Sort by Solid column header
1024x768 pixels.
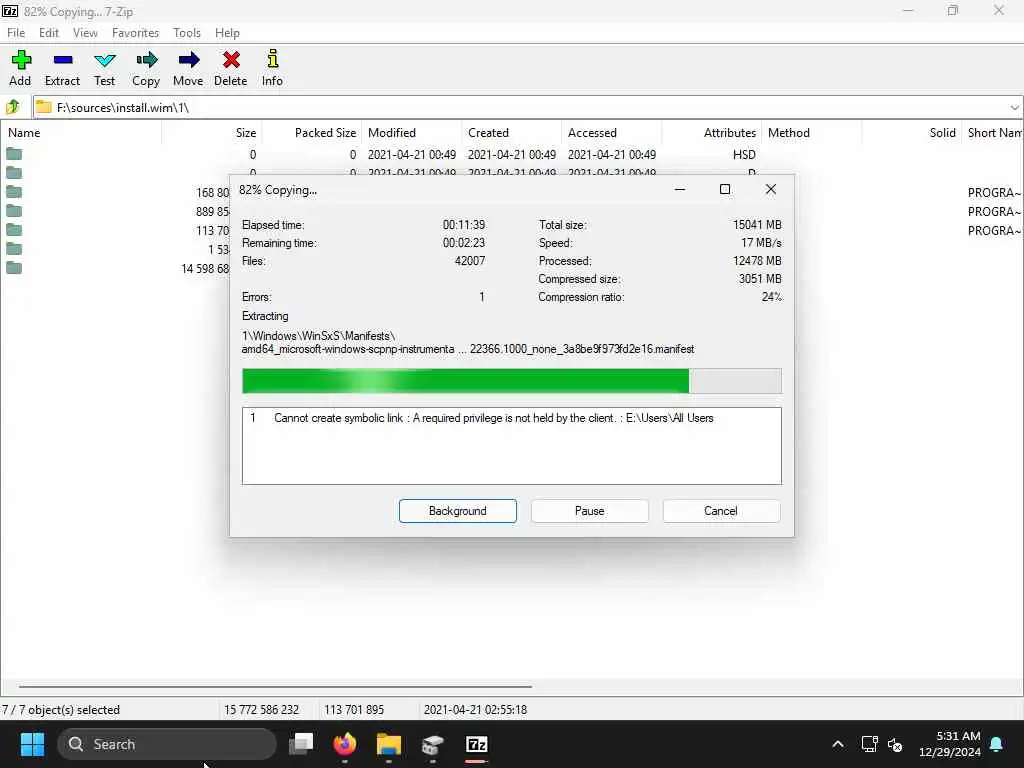pyautogui.click(x=912, y=133)
